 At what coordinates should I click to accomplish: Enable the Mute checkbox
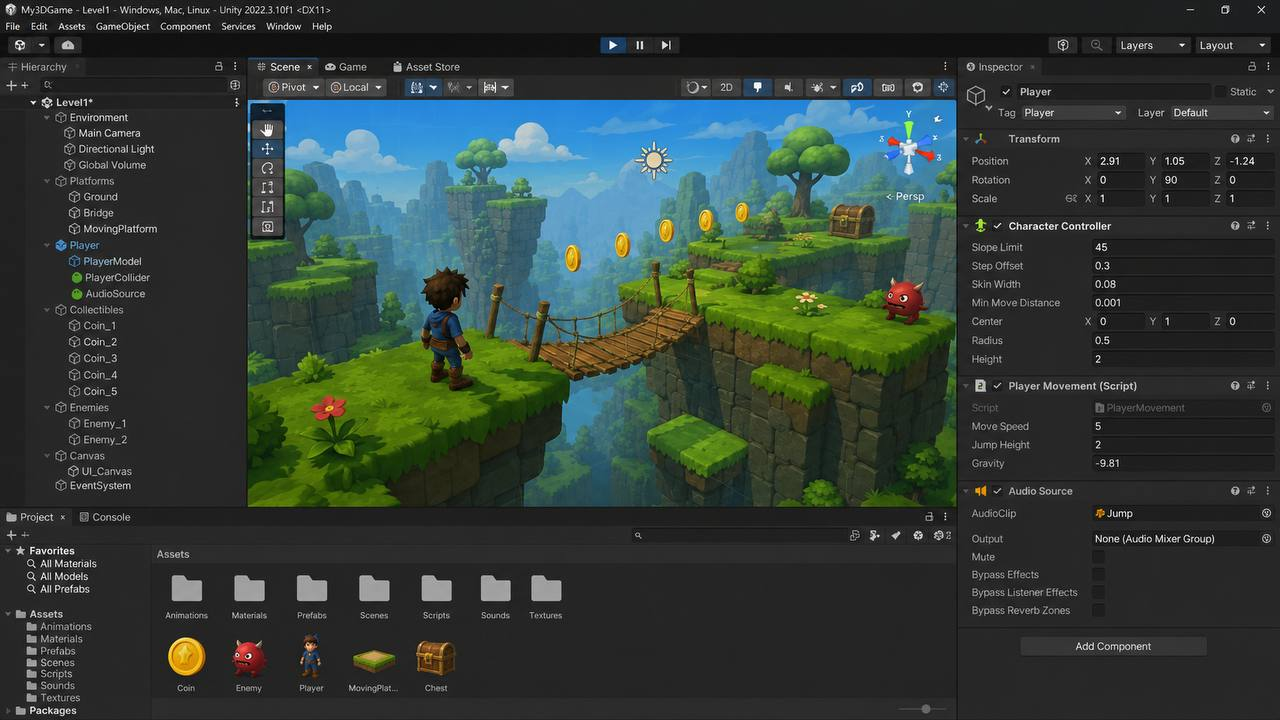1098,557
